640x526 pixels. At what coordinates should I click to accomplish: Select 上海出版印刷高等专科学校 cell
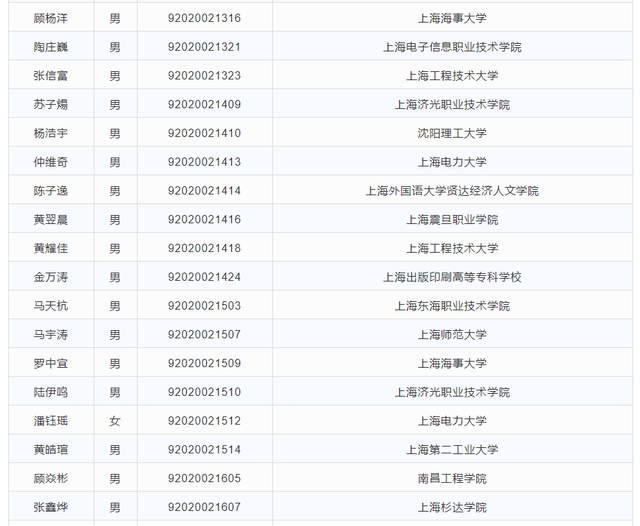452,277
